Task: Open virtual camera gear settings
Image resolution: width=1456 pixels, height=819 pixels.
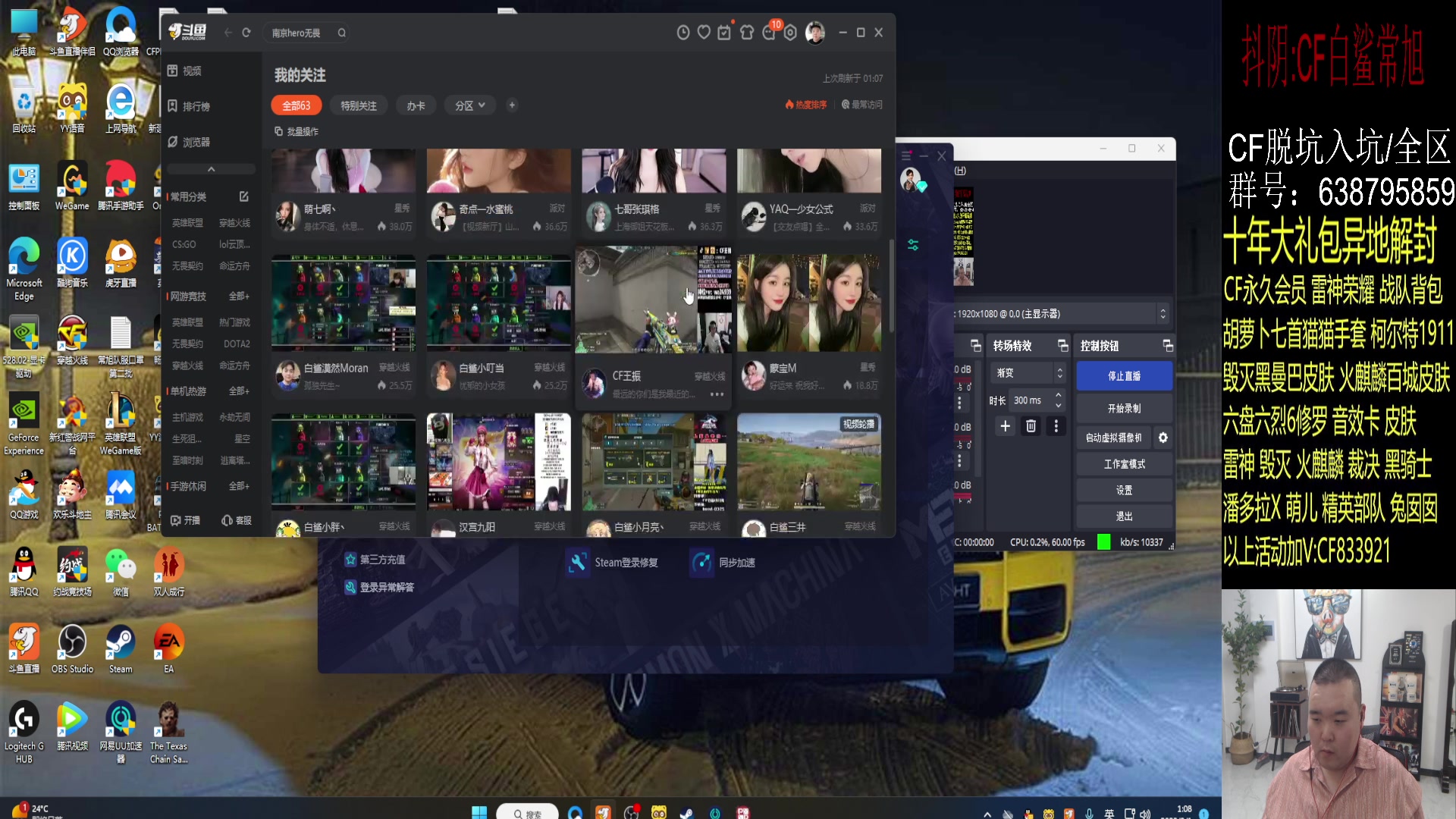Action: point(1163,438)
